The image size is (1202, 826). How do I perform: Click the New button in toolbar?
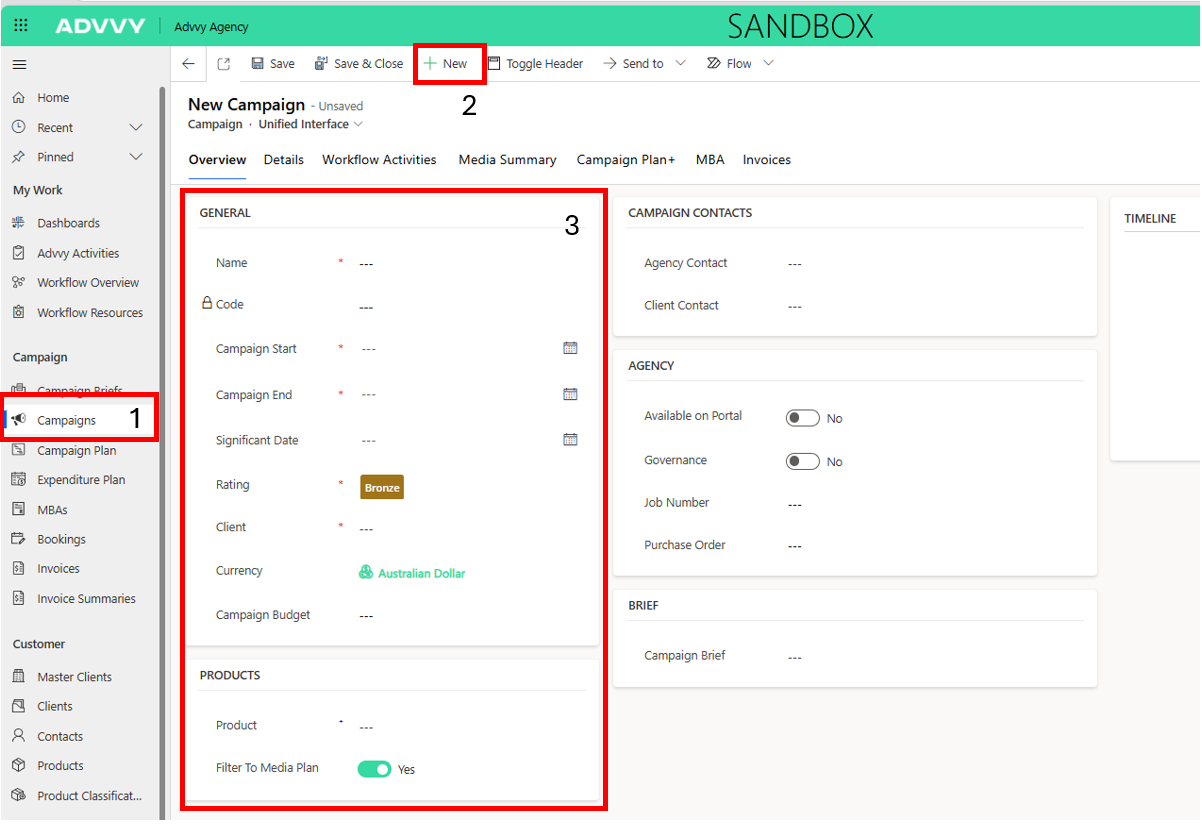[x=446, y=63]
